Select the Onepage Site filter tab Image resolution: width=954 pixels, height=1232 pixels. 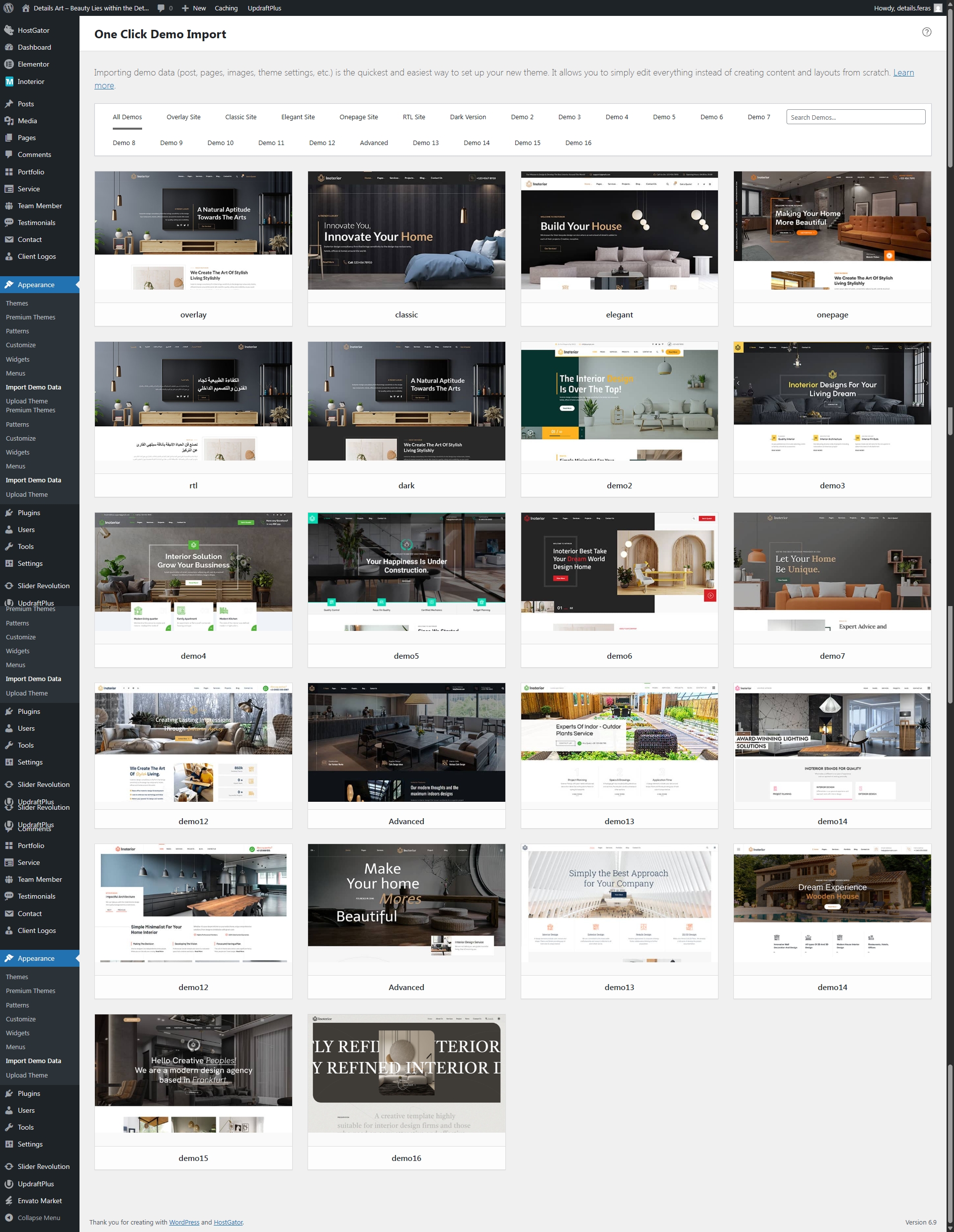click(x=358, y=117)
